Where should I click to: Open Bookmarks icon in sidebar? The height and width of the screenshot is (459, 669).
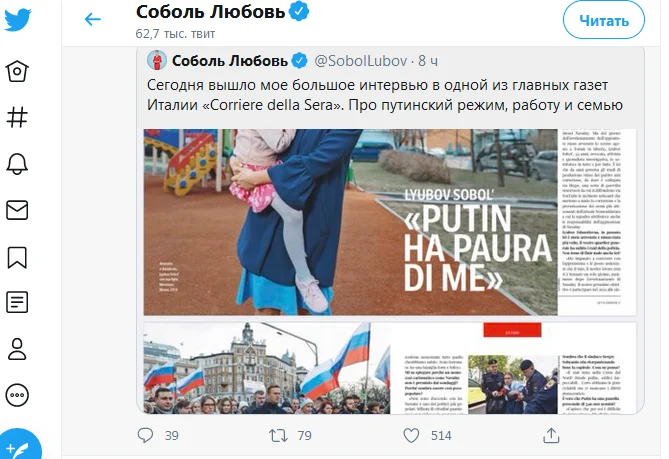point(17,257)
